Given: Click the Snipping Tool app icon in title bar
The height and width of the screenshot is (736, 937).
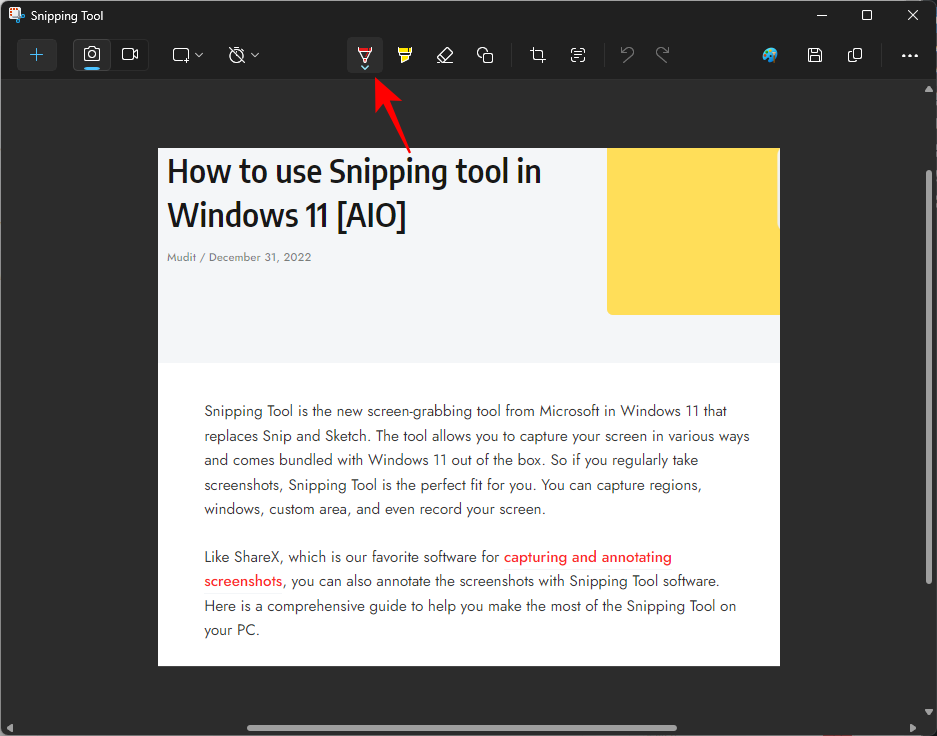Looking at the screenshot, I should pyautogui.click(x=17, y=15).
